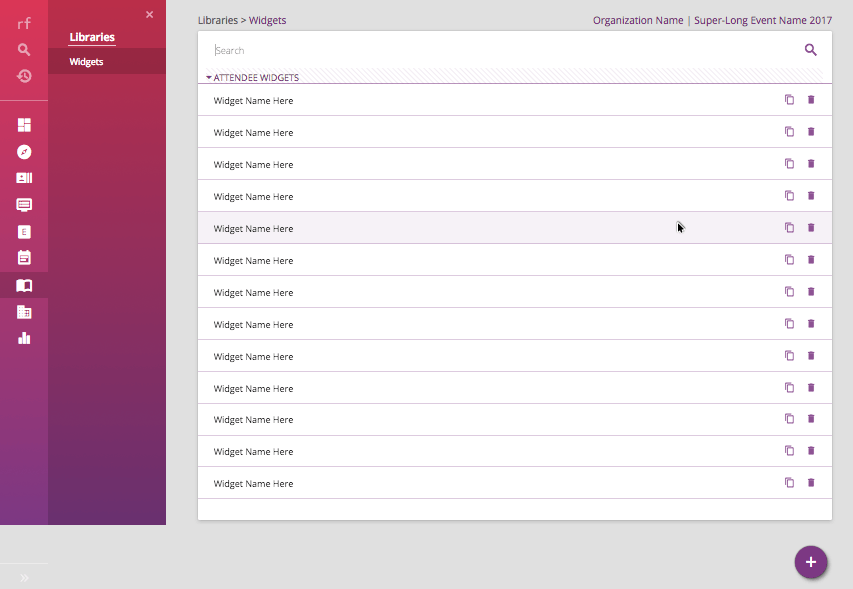Open the building grid icon in sidebar
Screen dimensions: 853x589
coord(24,312)
